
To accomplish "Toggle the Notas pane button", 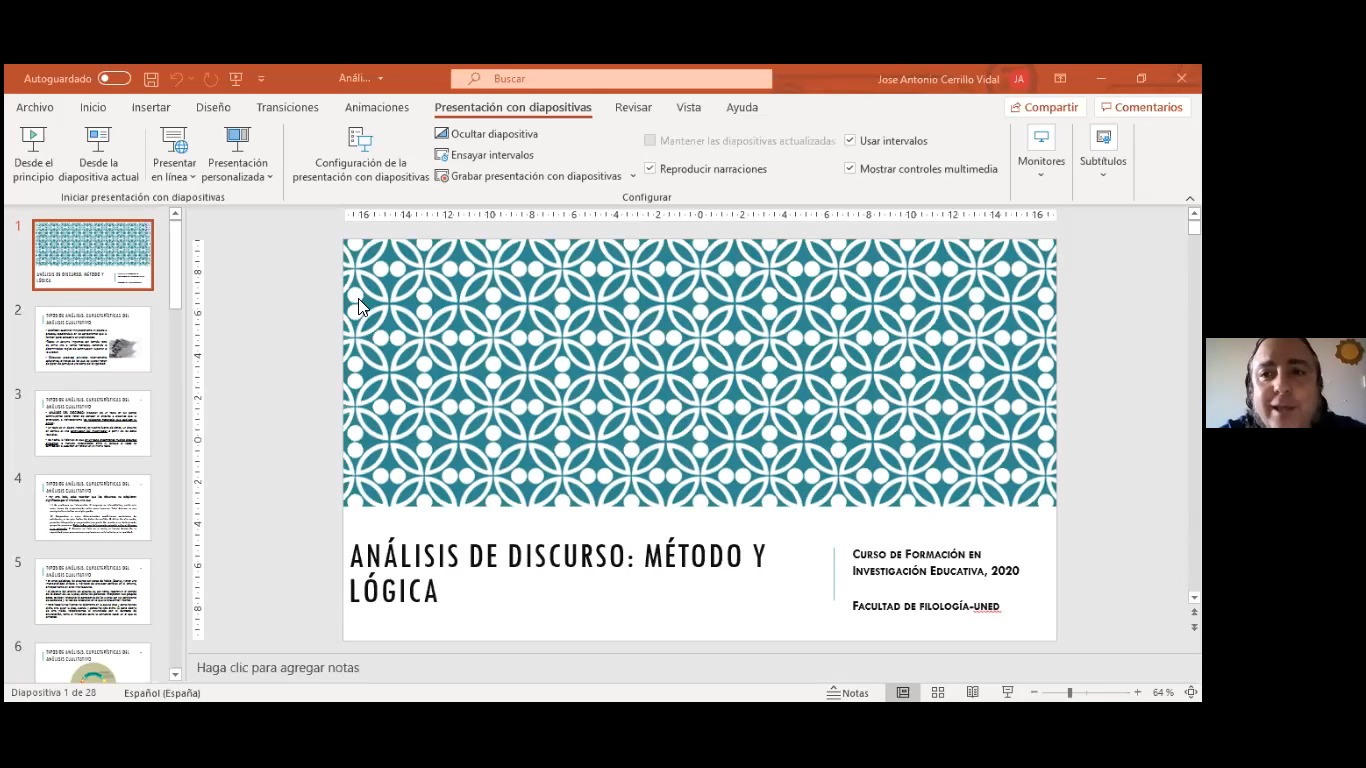I will click(848, 693).
